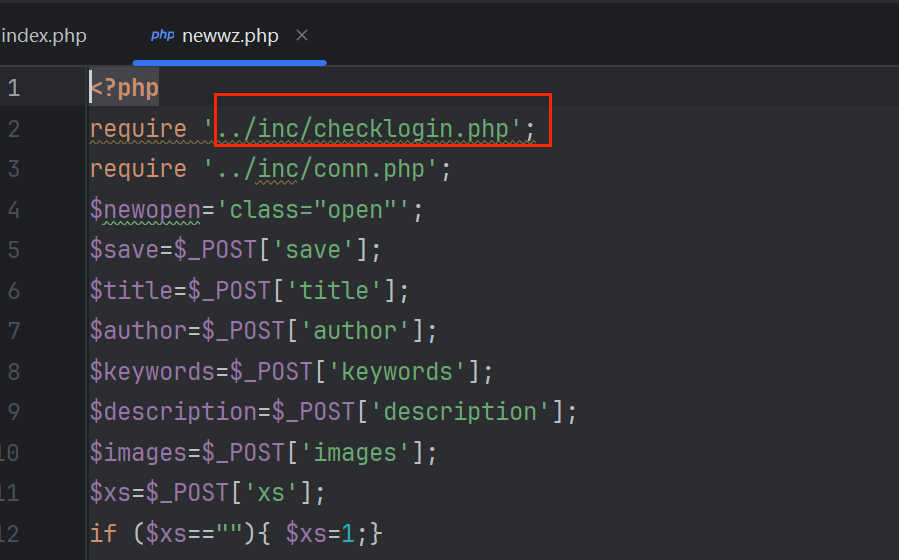Image resolution: width=899 pixels, height=560 pixels.
Task: Close the newwz.php tab
Action: click(302, 36)
